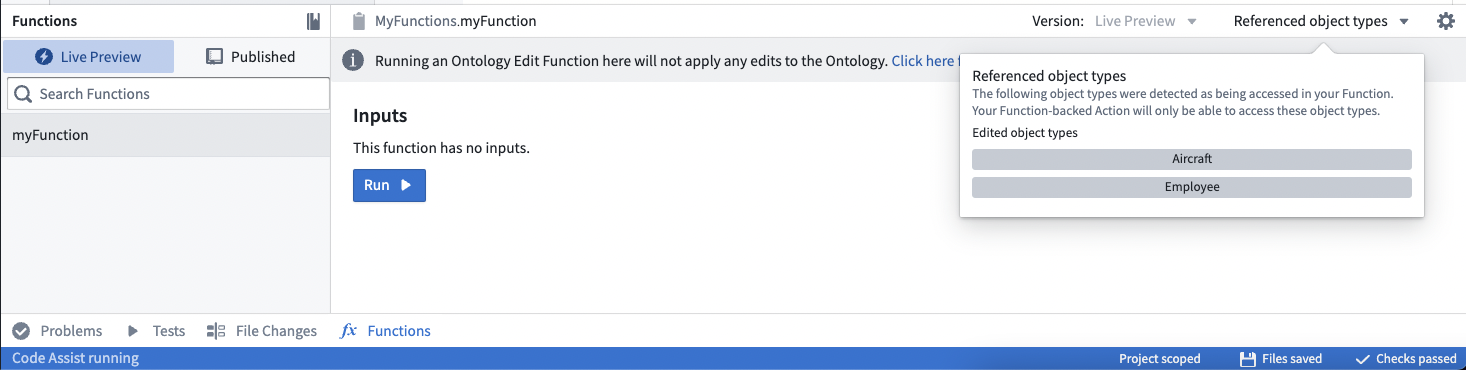
Task: Switch to Live Preview mode
Action: 88,57
